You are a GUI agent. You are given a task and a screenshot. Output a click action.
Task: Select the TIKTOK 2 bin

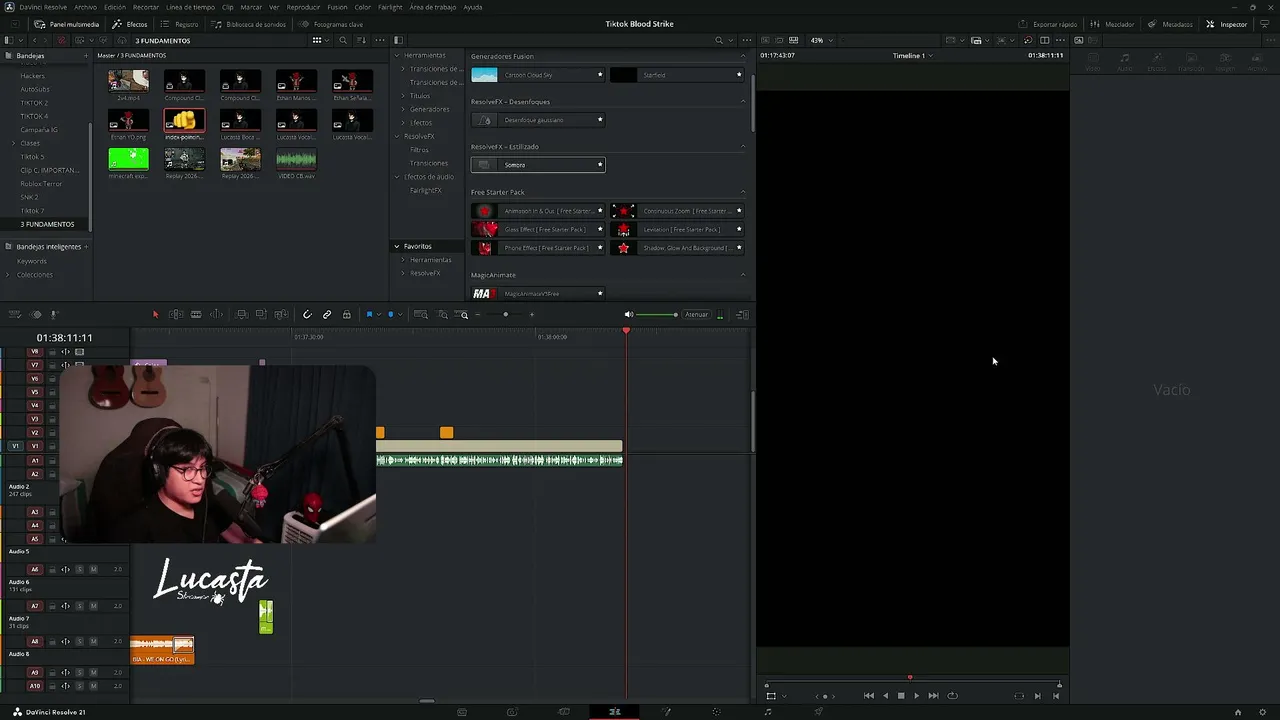point(34,103)
